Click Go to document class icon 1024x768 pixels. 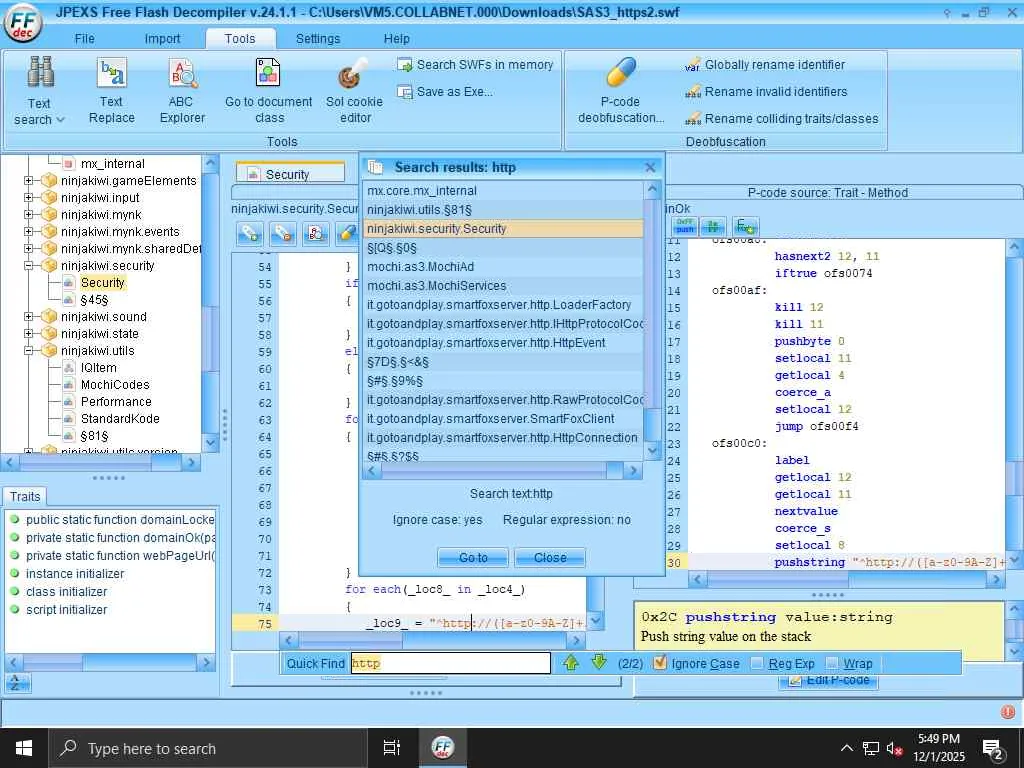[268, 92]
